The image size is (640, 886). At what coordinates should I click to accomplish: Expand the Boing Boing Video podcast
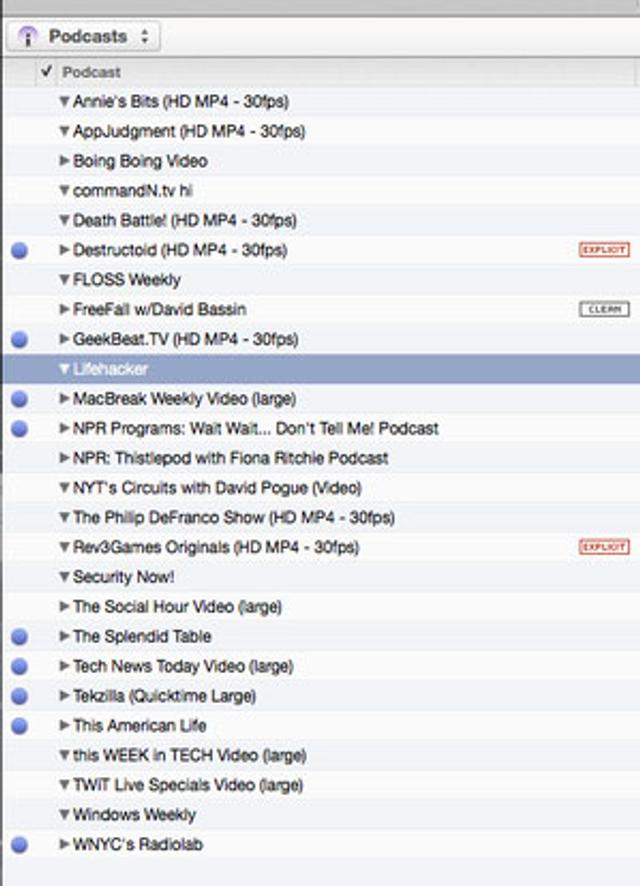pyautogui.click(x=64, y=161)
